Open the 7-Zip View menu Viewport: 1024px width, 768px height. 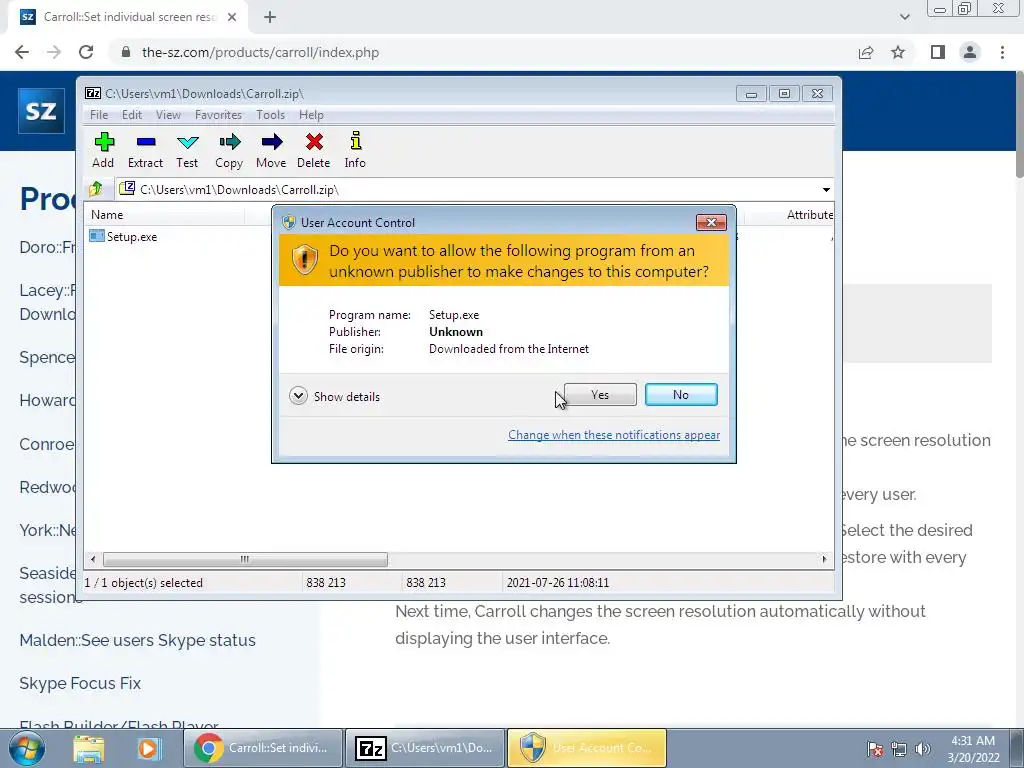(168, 115)
